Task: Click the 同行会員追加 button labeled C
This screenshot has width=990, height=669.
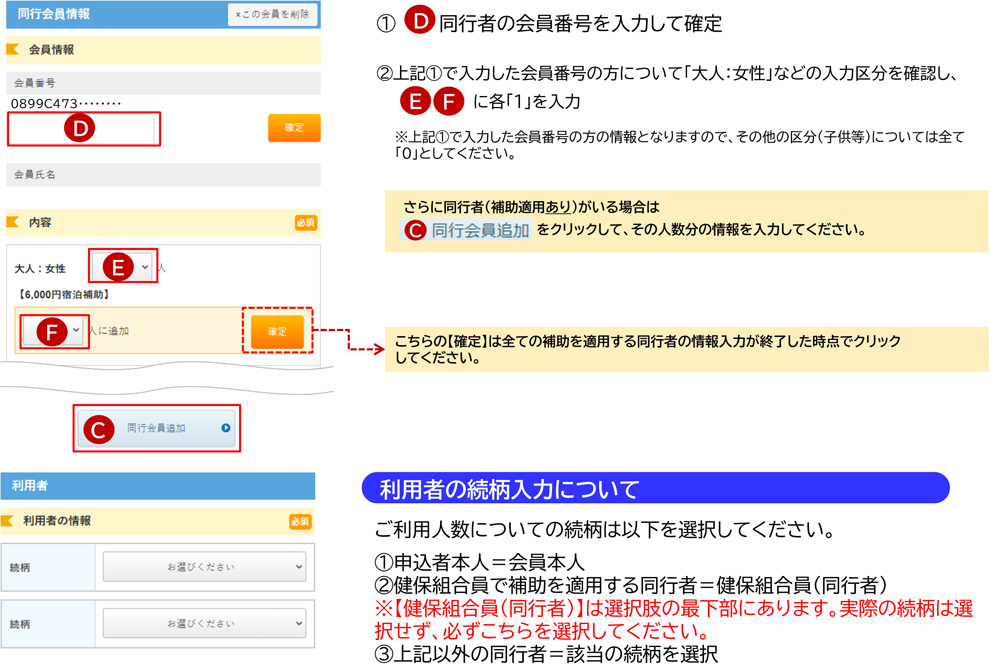Action: point(157,428)
